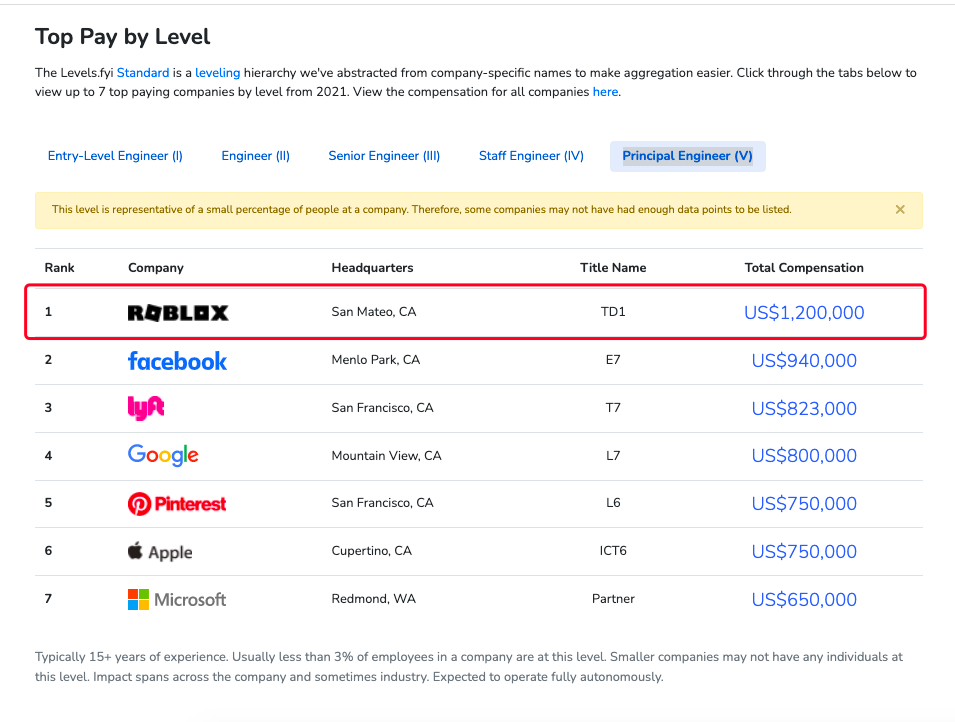Click the L7 title cell
955x722 pixels.
click(613, 456)
